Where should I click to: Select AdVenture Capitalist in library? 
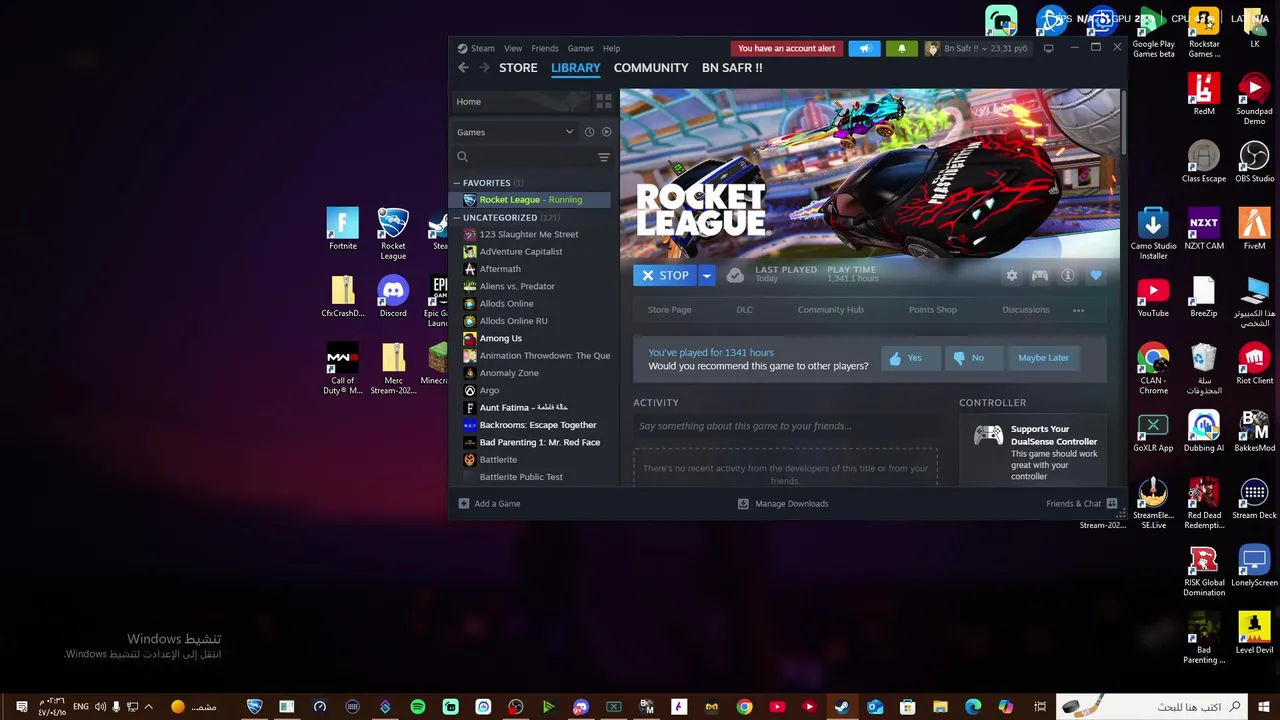[520, 252]
